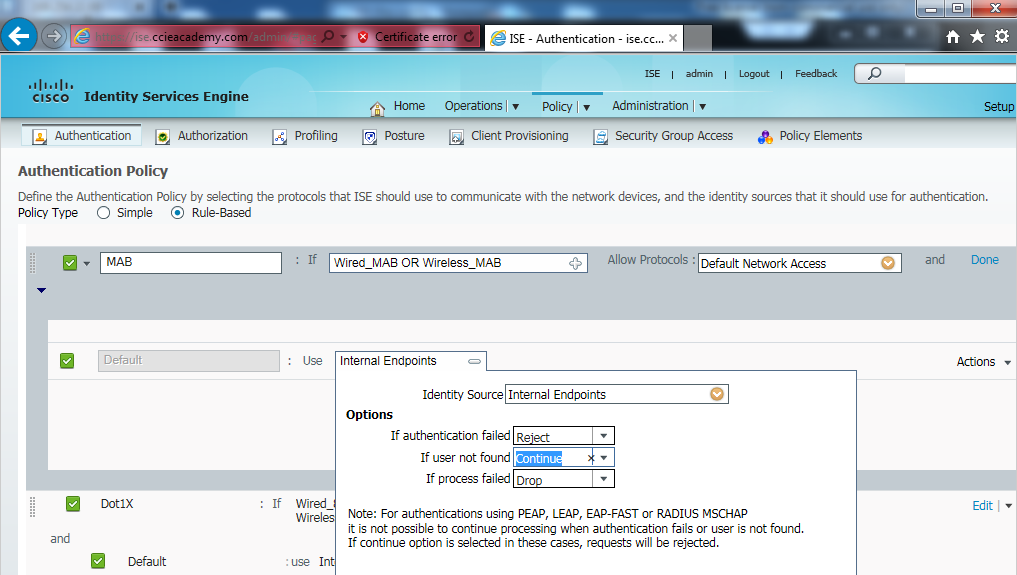
Task: Select the Simple policy type radio button
Action: [103, 213]
